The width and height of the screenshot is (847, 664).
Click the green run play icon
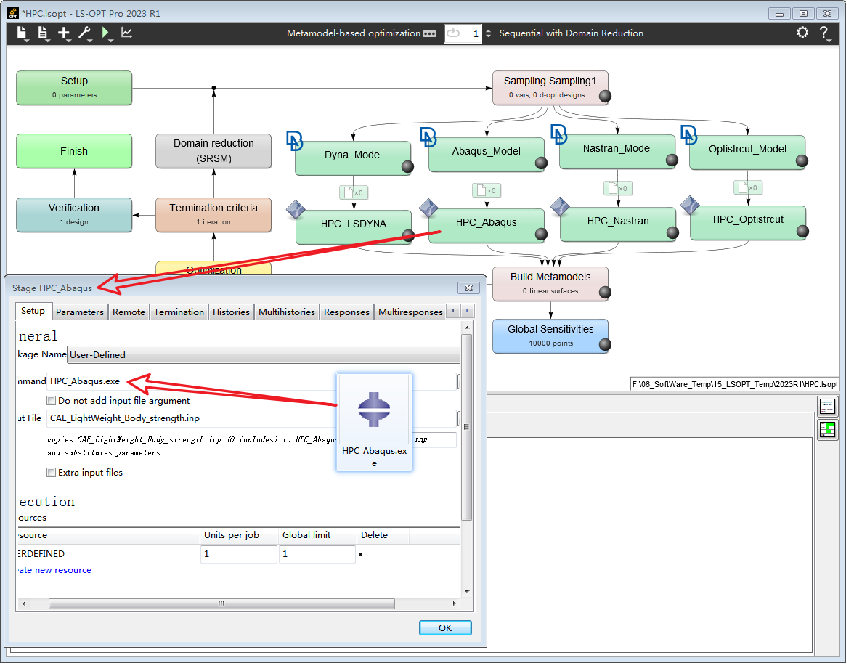(106, 33)
